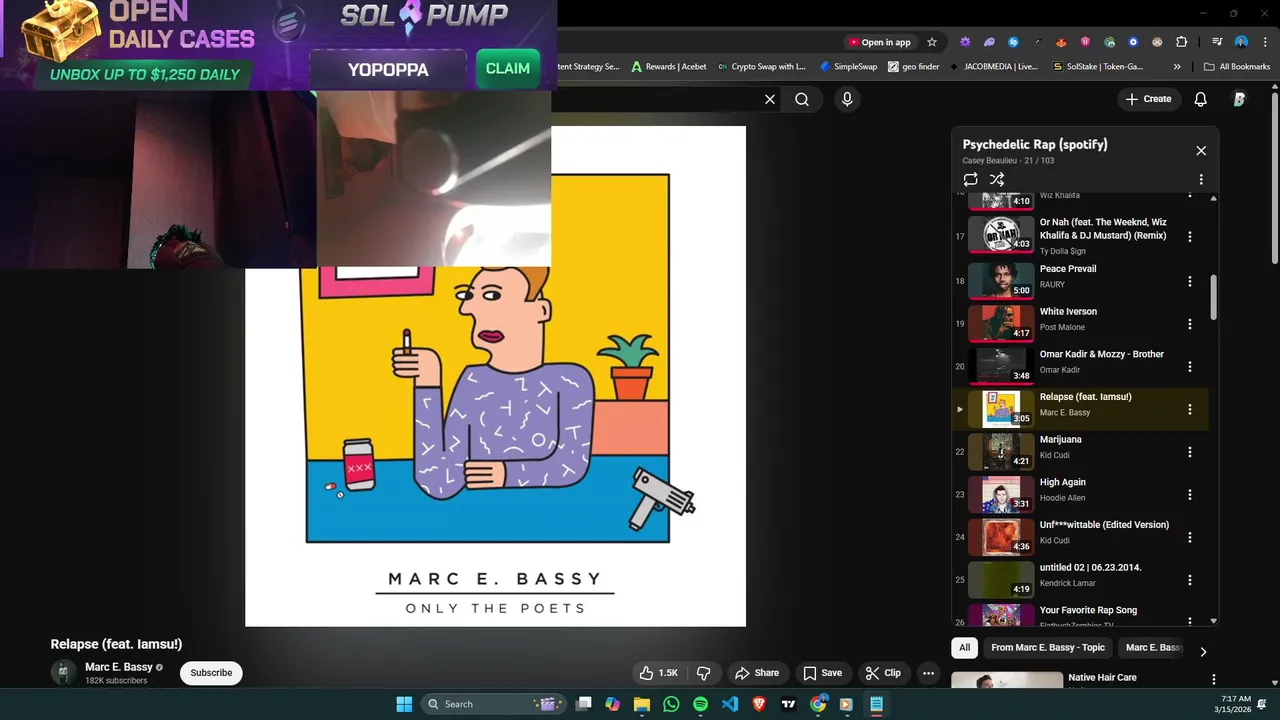Open more actions ellipsis below video
Viewport: 1280px width, 720px height.
[928, 673]
